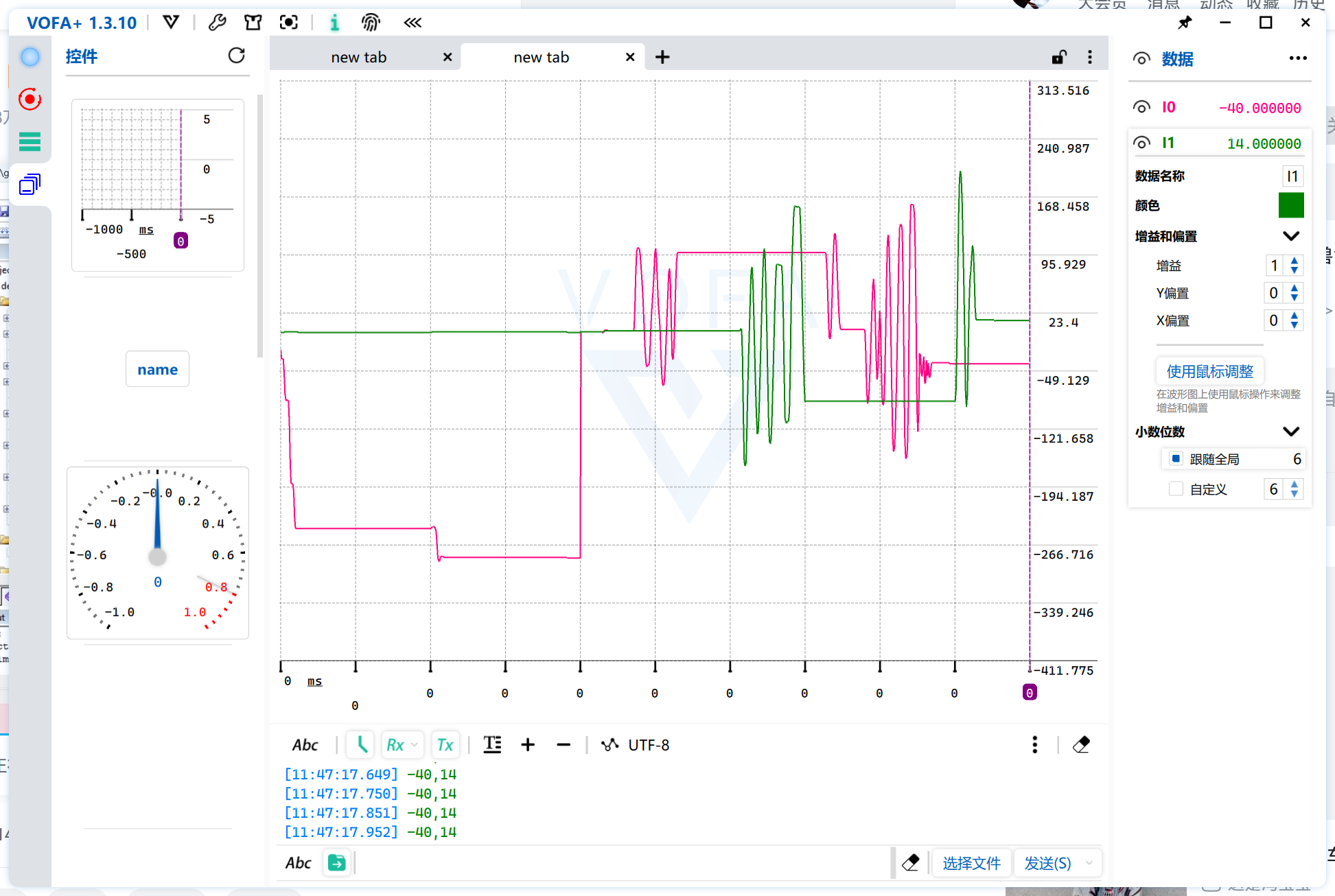Click the green phone-style receive icon
1335x896 pixels.
point(361,744)
